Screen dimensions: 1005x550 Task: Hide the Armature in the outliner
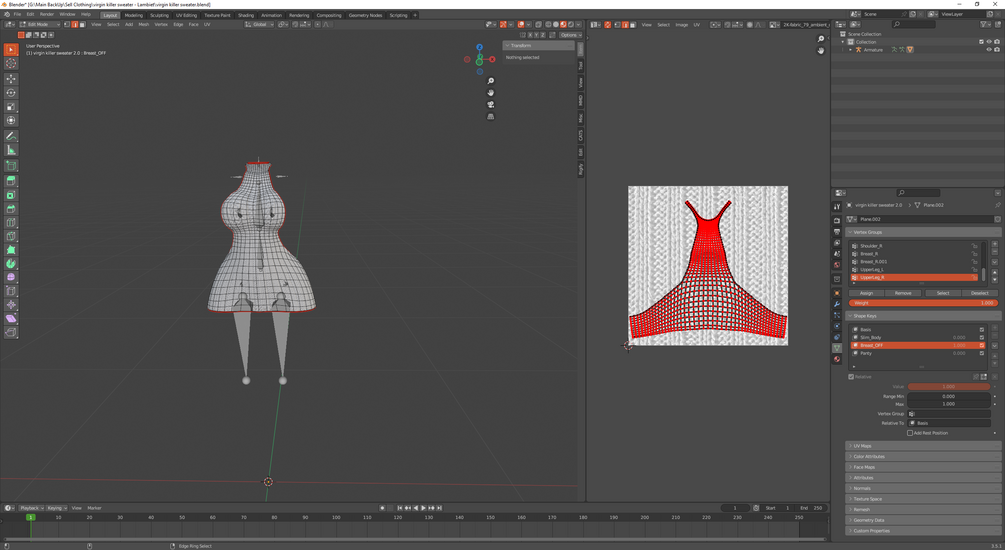pos(989,49)
